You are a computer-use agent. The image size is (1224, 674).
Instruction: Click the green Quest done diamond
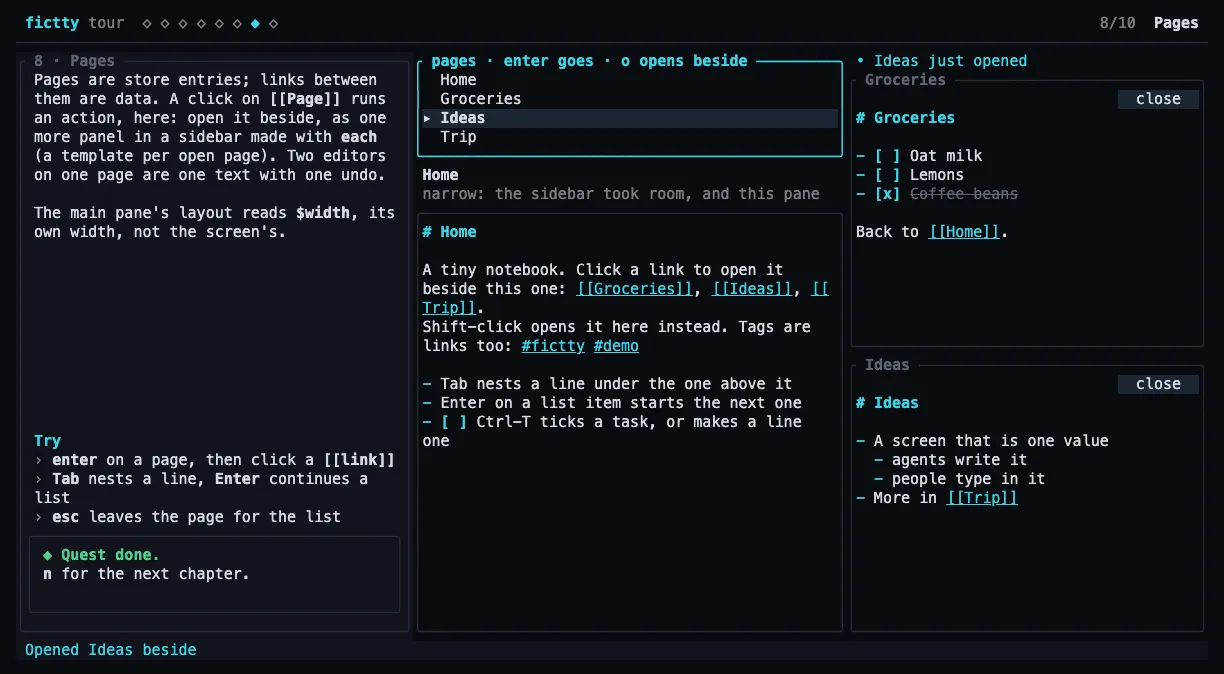coord(47,555)
